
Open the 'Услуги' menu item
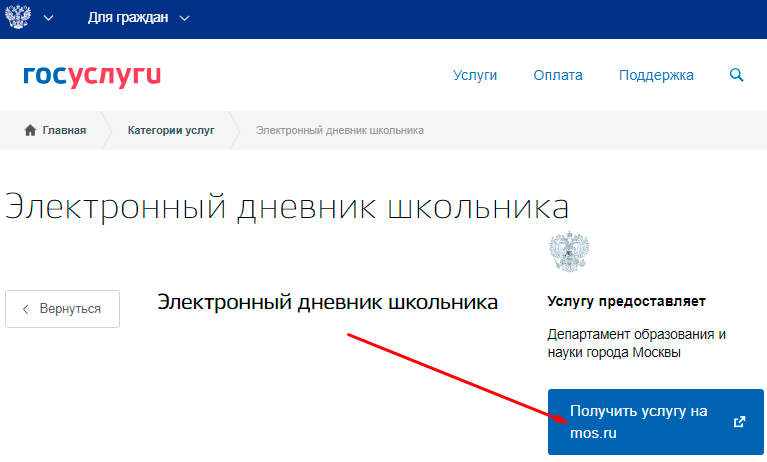click(474, 75)
